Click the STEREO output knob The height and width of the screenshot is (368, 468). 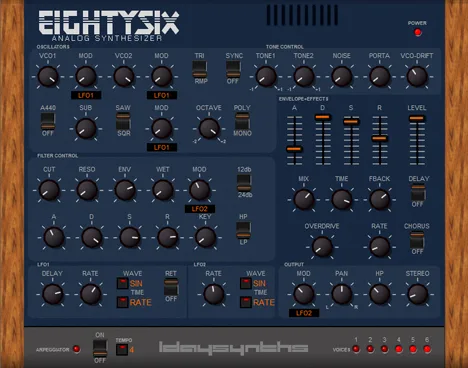pyautogui.click(x=417, y=294)
